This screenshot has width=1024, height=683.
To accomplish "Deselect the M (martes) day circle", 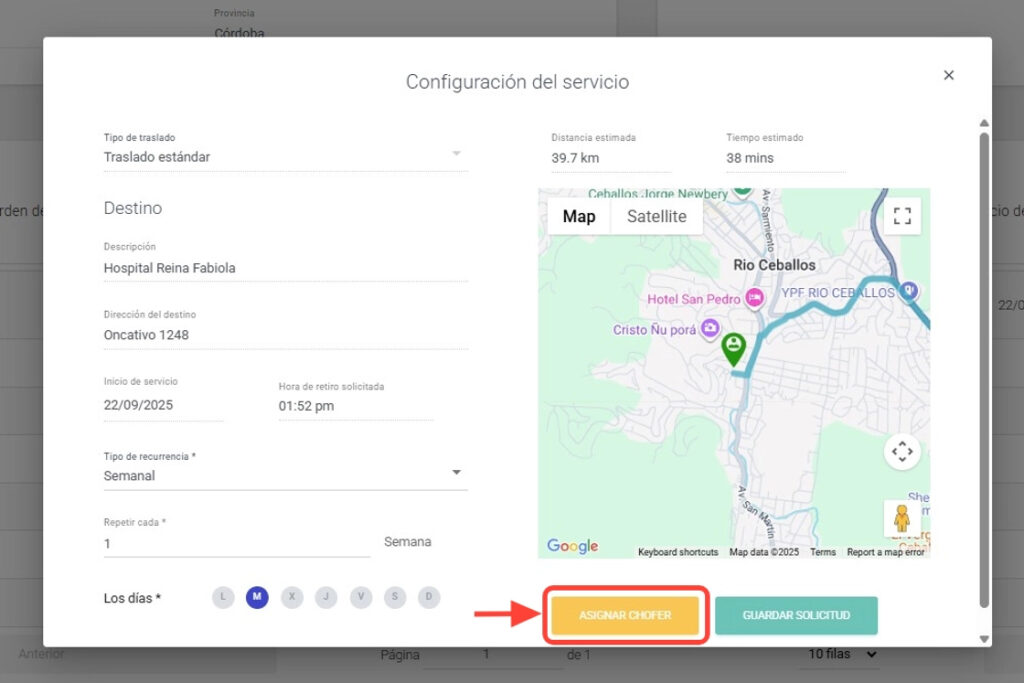I will (x=257, y=597).
